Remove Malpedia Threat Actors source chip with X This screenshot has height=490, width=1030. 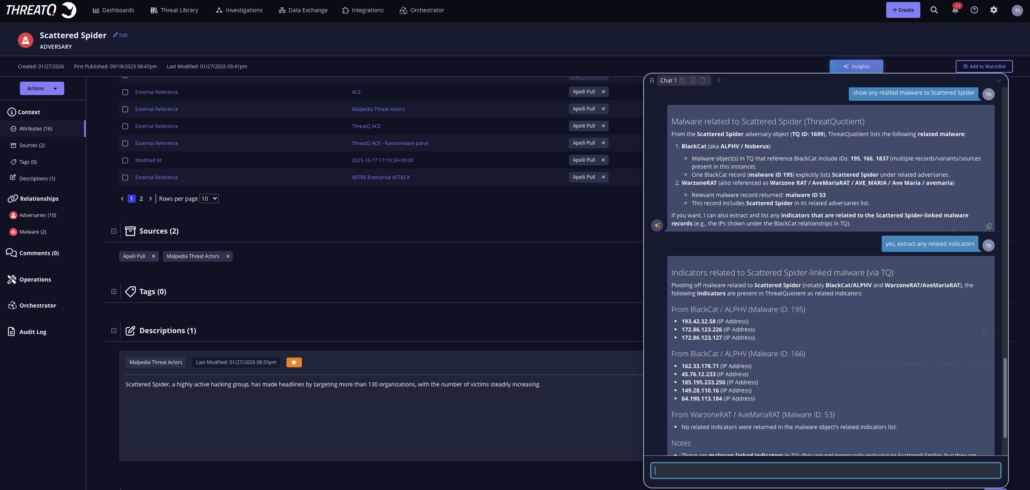coord(228,256)
